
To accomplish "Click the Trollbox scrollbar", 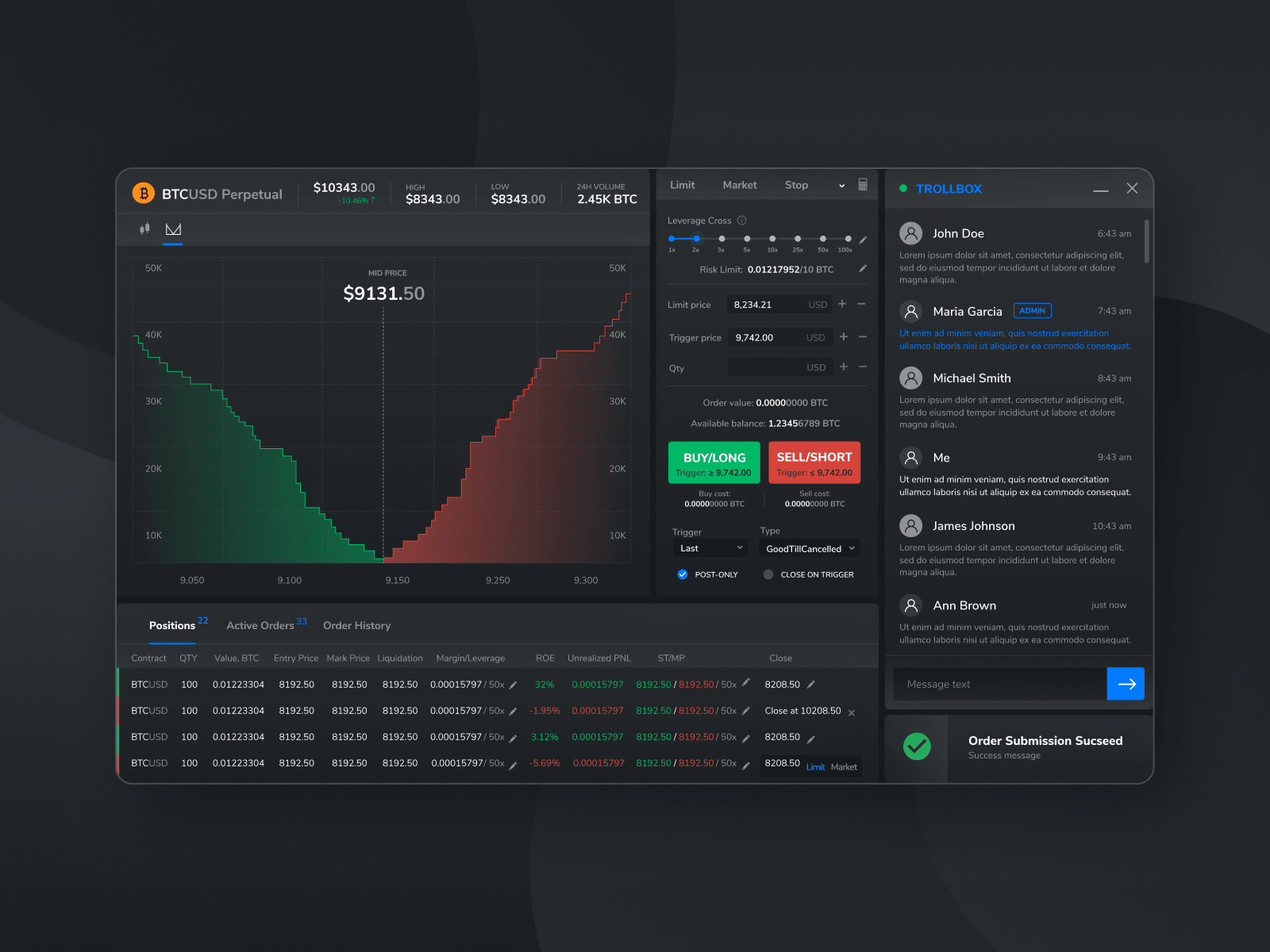I will (1147, 241).
